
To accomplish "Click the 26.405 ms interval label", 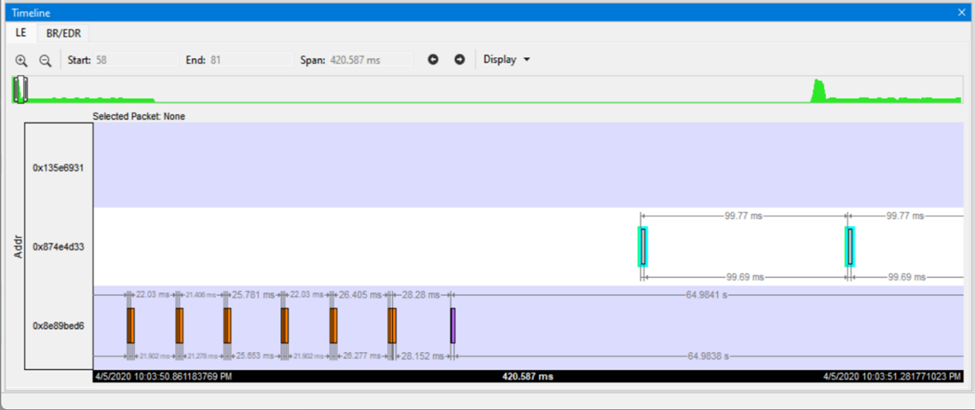I will [359, 295].
